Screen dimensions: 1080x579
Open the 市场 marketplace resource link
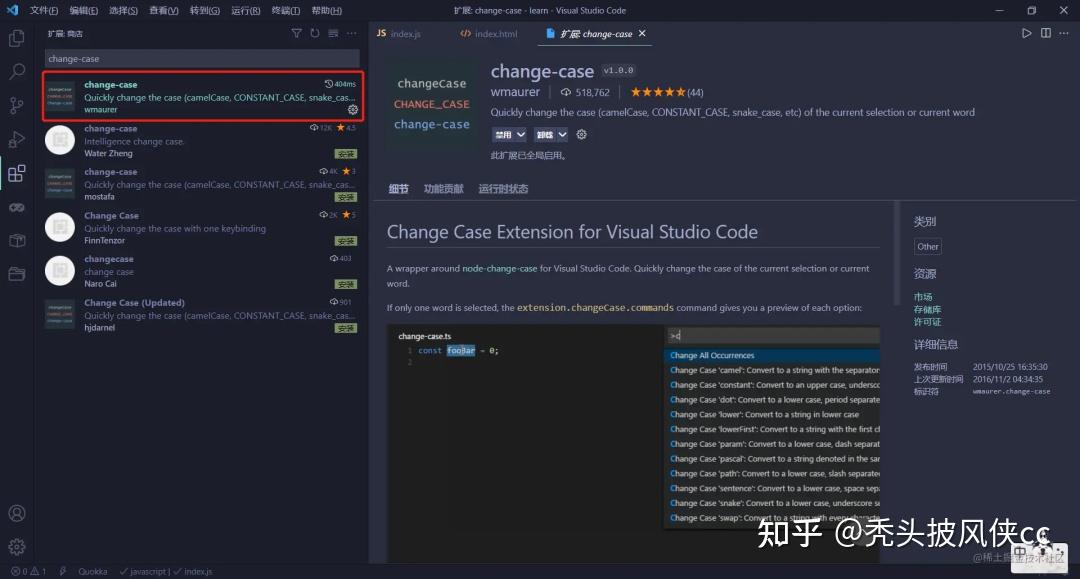[923, 297]
